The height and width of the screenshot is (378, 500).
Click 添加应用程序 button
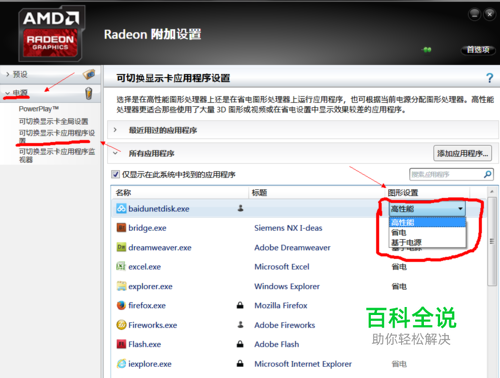(462, 153)
